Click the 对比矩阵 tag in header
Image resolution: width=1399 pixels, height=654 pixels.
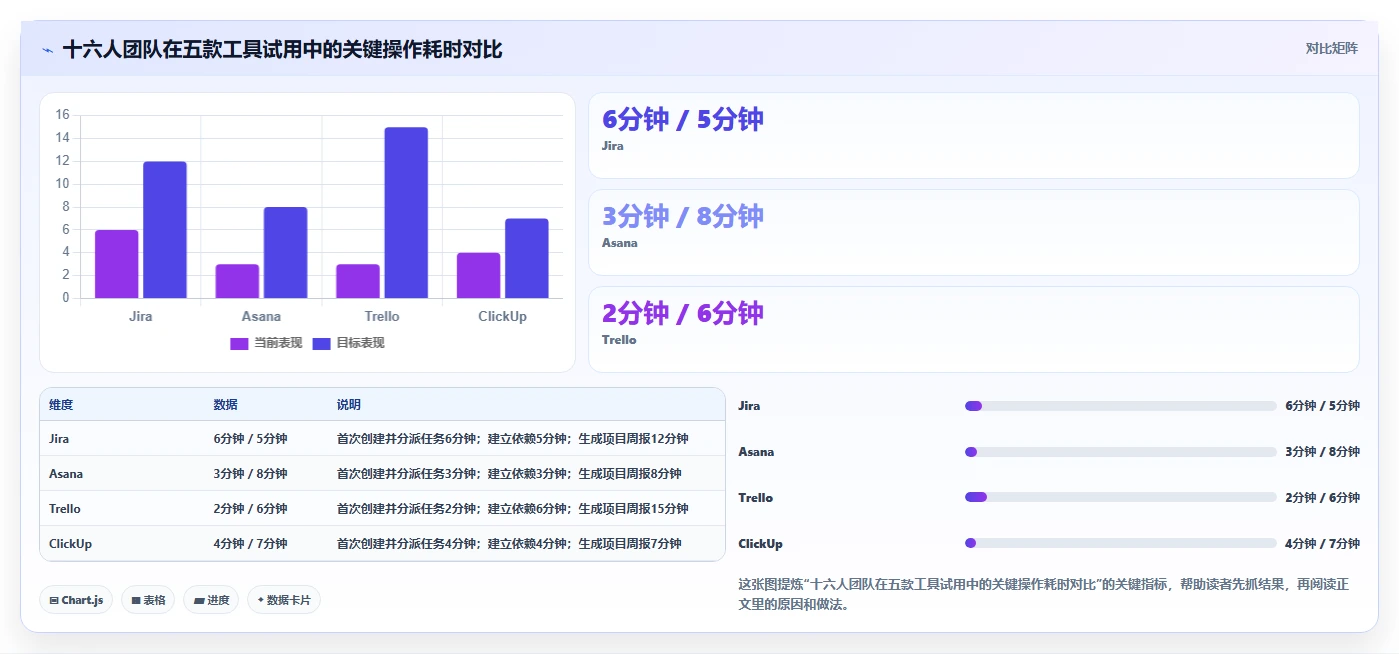(1331, 48)
